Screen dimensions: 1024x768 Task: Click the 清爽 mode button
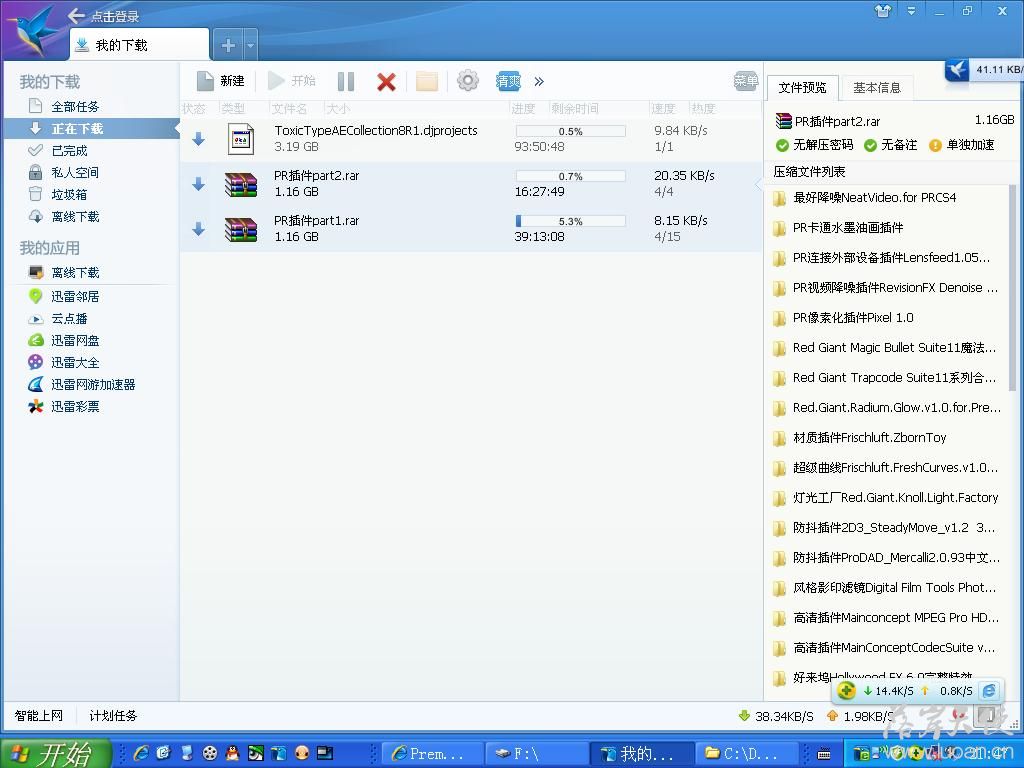coord(508,81)
